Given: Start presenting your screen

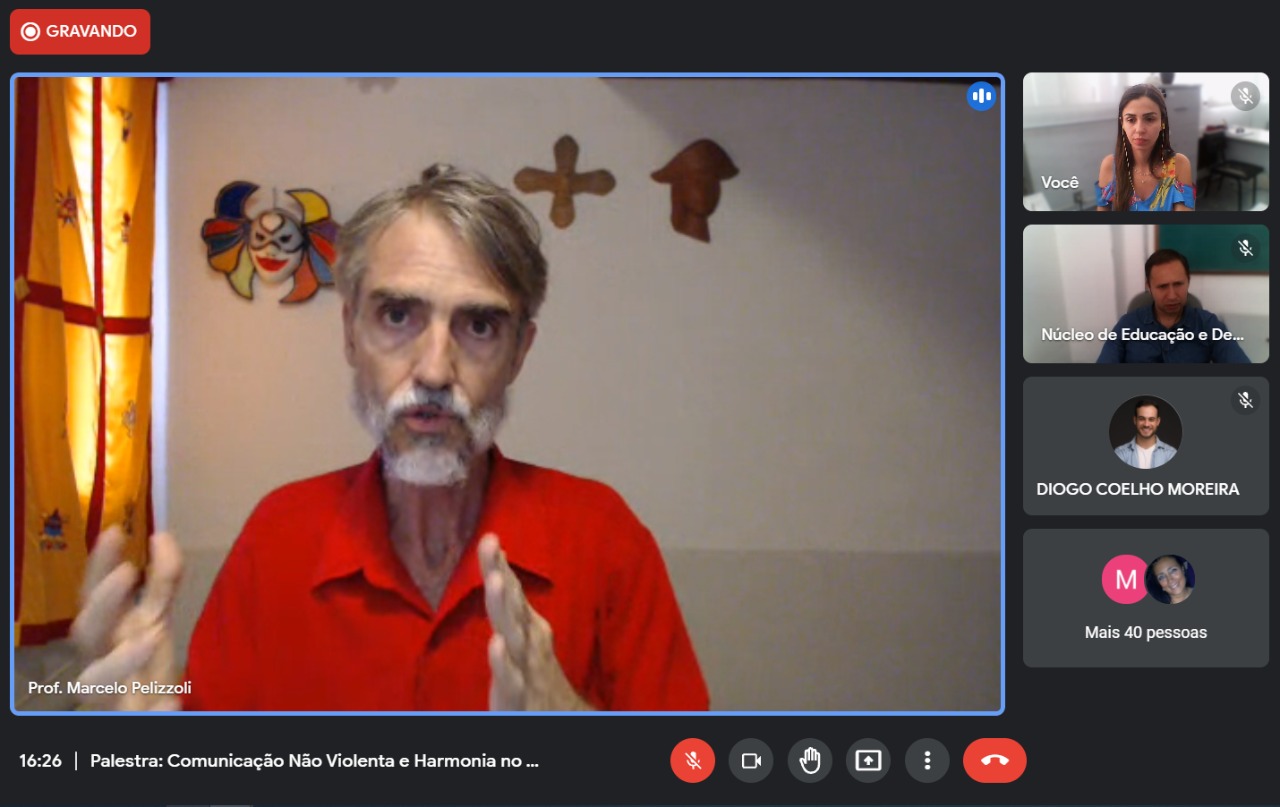Looking at the screenshot, I should click(x=868, y=761).
